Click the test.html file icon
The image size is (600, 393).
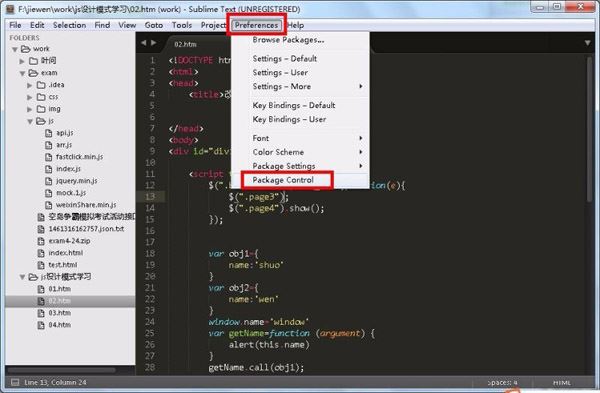[41, 265]
